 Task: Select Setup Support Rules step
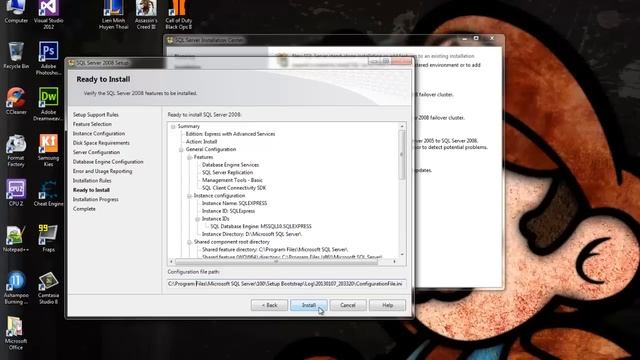pos(96,115)
